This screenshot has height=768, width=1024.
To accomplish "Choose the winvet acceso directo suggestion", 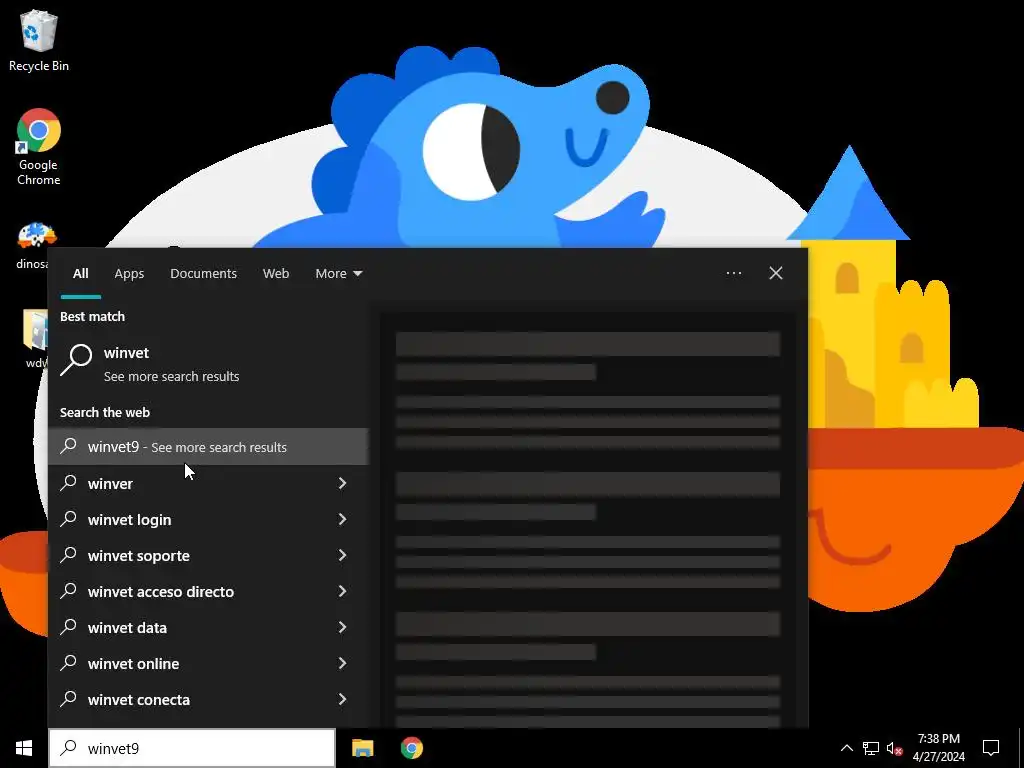I will [208, 590].
